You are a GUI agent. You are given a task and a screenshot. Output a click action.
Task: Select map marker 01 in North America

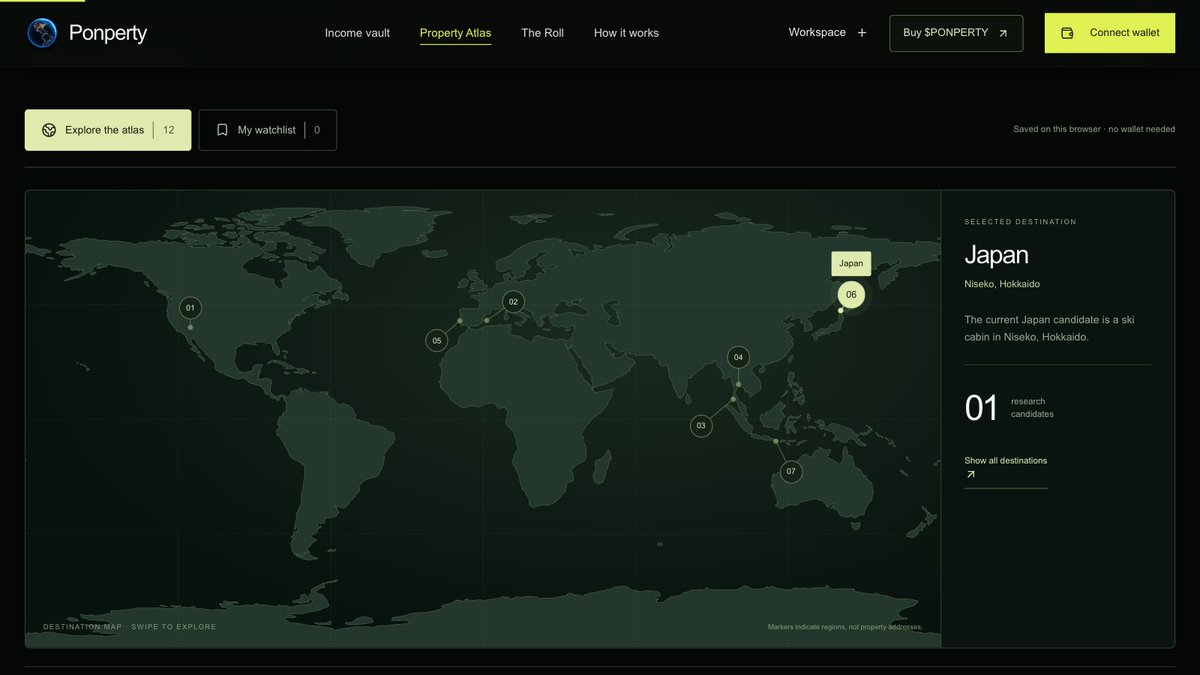pyautogui.click(x=190, y=308)
